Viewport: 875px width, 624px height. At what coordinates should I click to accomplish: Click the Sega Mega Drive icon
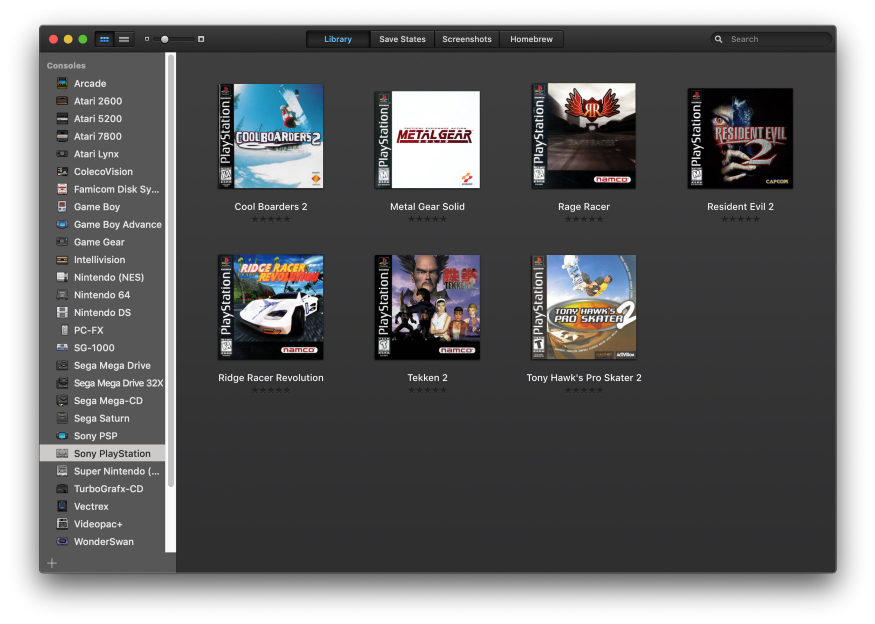[x=62, y=366]
